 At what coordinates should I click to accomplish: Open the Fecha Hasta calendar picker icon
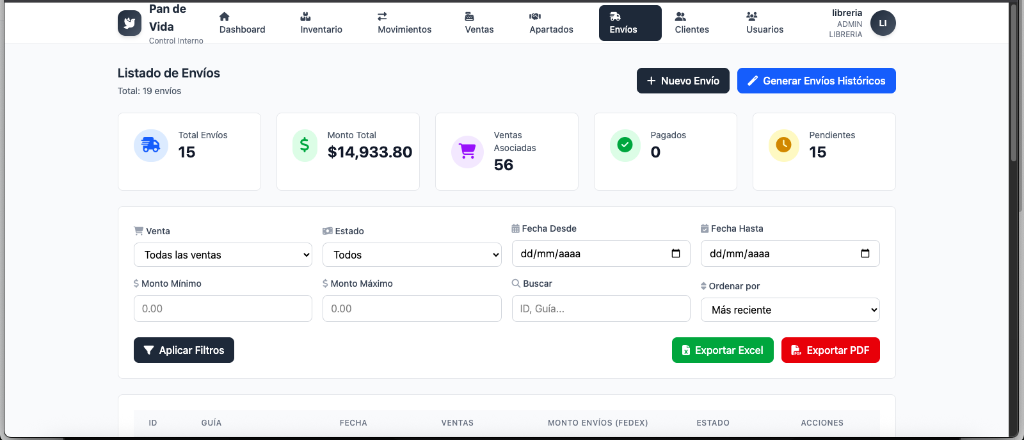865,254
